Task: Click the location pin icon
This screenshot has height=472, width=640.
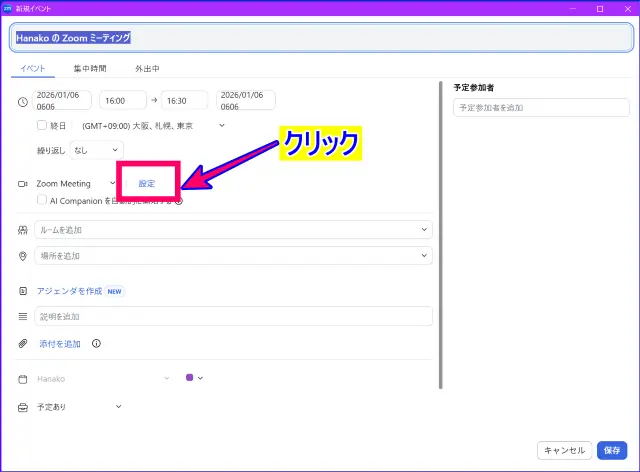Action: pyautogui.click(x=23, y=256)
